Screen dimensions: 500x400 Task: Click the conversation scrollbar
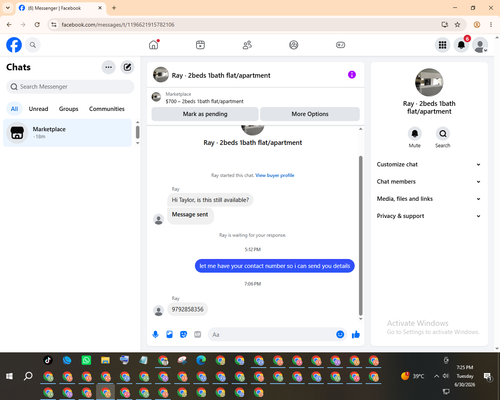point(360,235)
